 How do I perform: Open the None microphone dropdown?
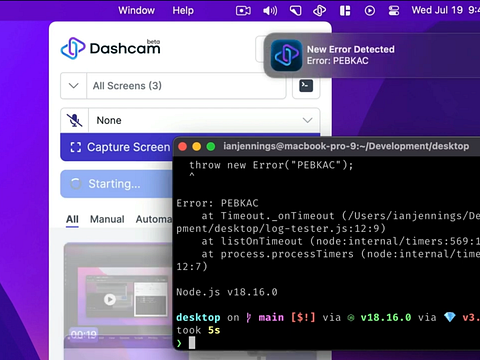[204, 120]
